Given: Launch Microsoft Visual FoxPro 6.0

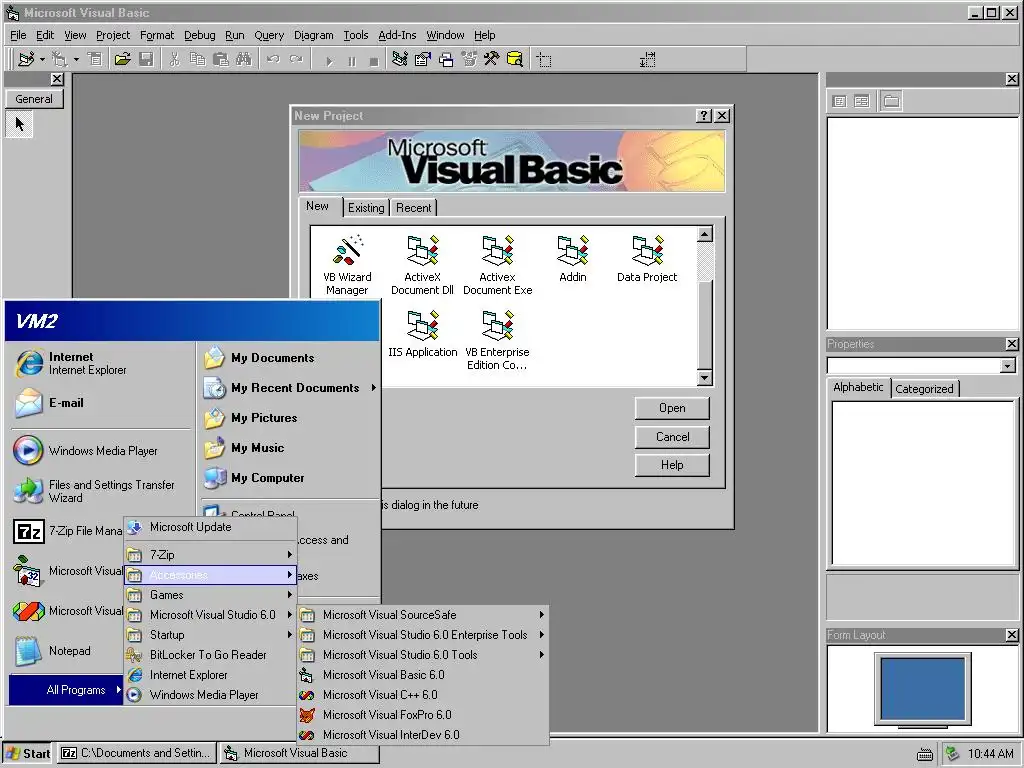Looking at the screenshot, I should (x=423, y=715).
